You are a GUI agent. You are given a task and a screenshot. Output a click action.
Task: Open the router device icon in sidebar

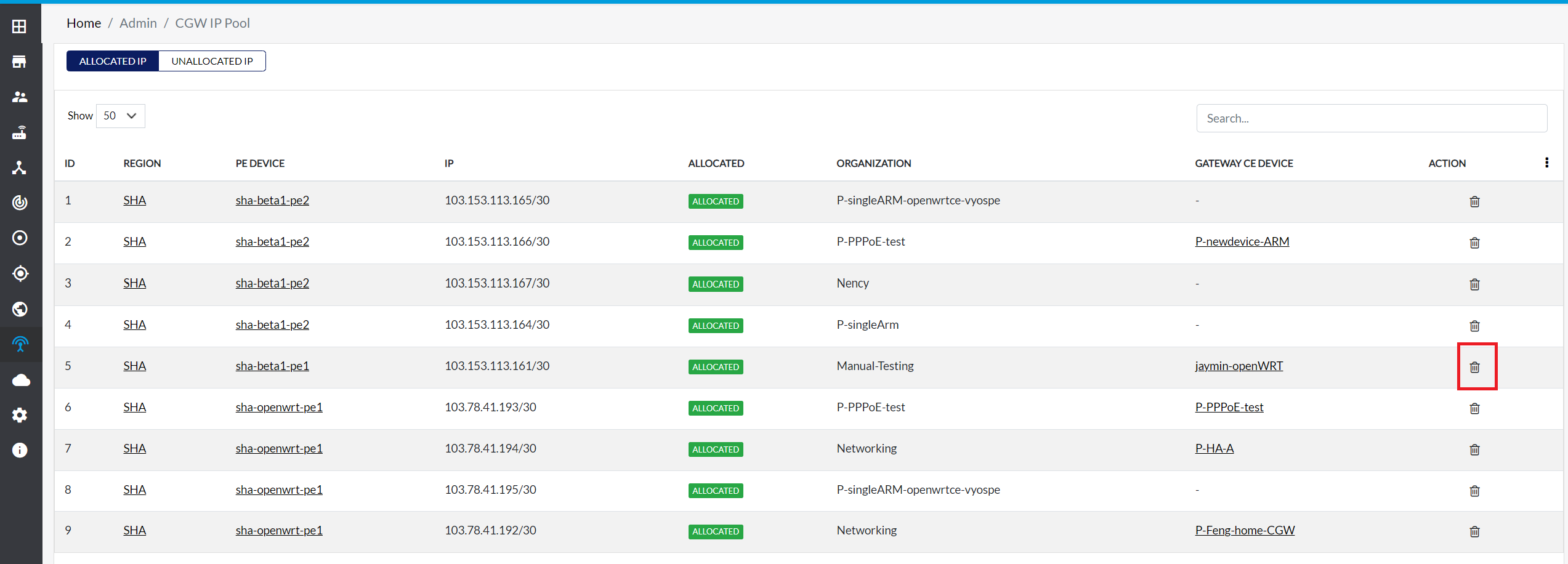tap(20, 132)
